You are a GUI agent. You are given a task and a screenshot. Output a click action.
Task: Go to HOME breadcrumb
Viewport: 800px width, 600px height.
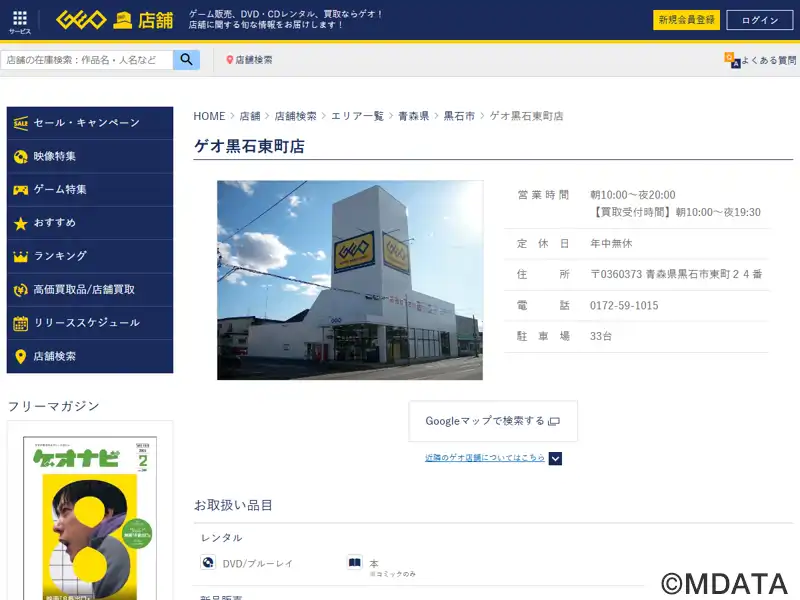pos(209,116)
